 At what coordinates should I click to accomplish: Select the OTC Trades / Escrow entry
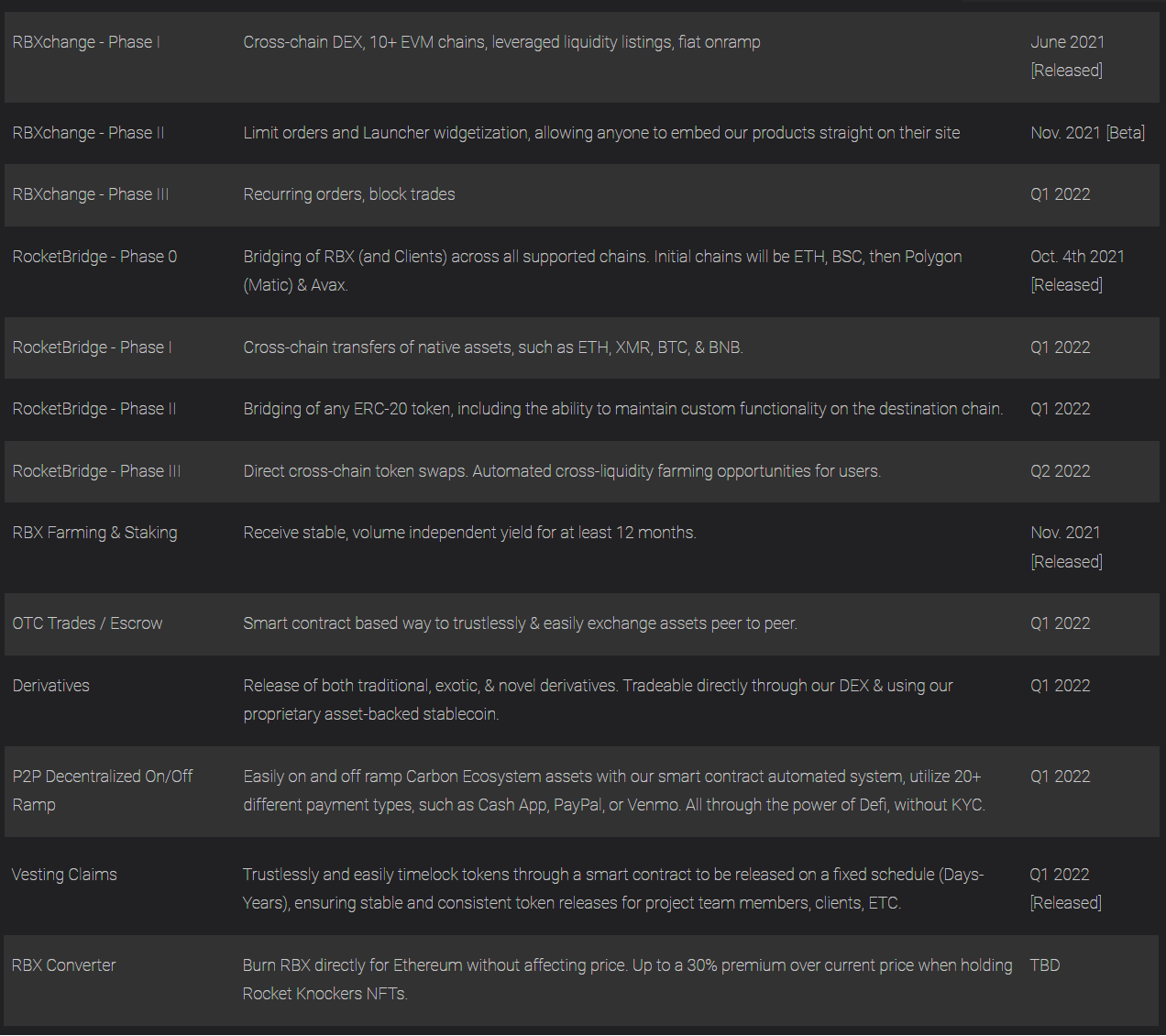click(87, 623)
